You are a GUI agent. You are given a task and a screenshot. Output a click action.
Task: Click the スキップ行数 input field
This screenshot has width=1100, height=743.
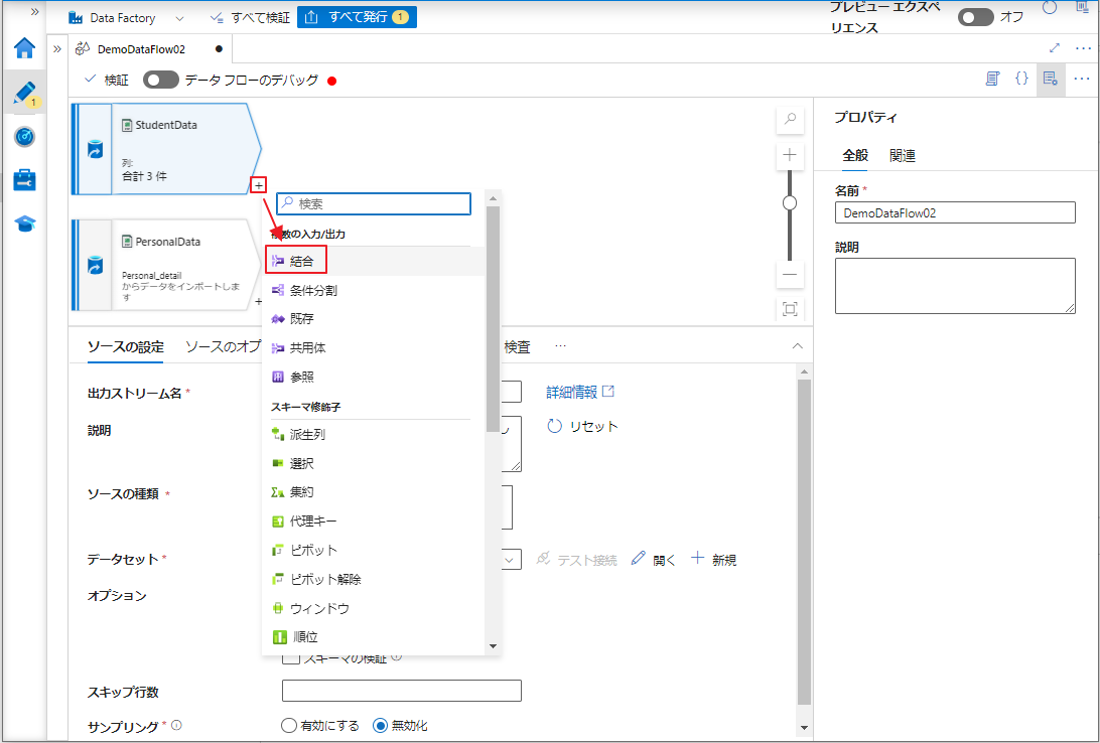coord(401,690)
